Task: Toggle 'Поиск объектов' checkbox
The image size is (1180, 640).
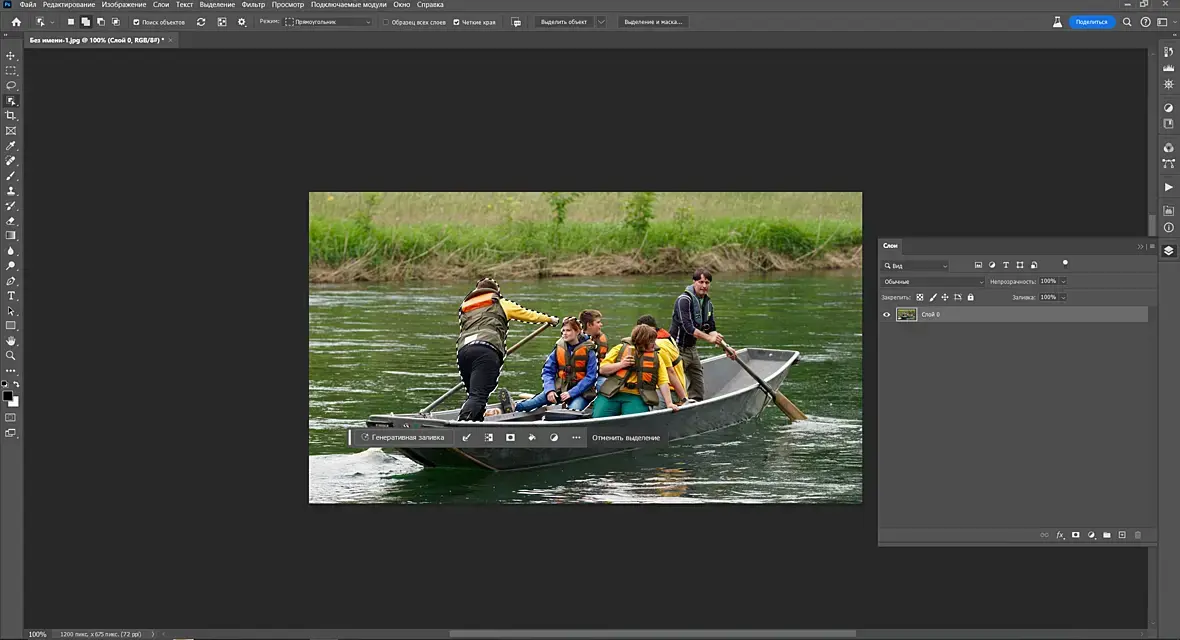Action: pos(136,23)
